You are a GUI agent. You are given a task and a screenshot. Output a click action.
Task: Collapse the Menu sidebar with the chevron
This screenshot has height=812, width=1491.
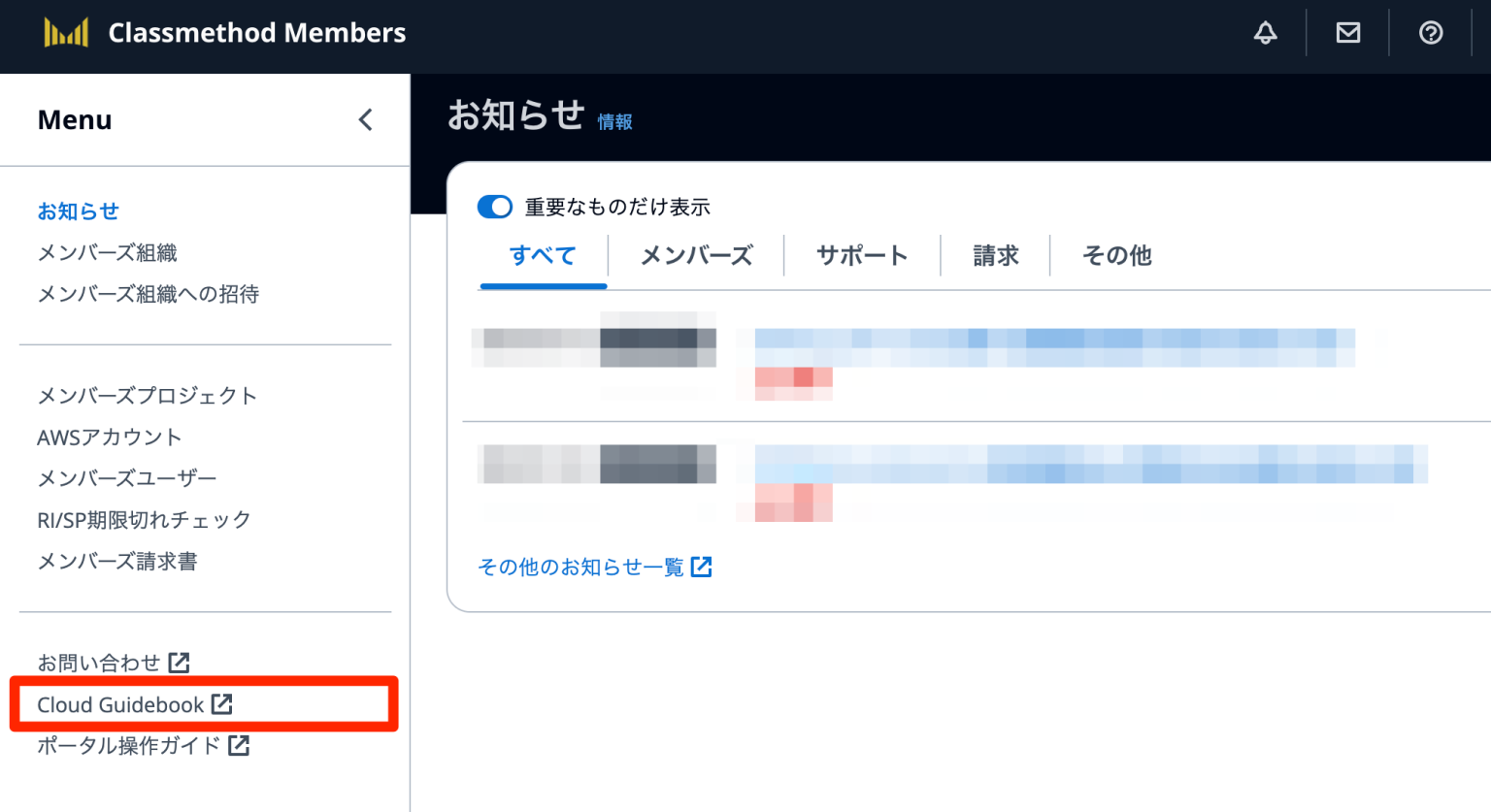365,119
